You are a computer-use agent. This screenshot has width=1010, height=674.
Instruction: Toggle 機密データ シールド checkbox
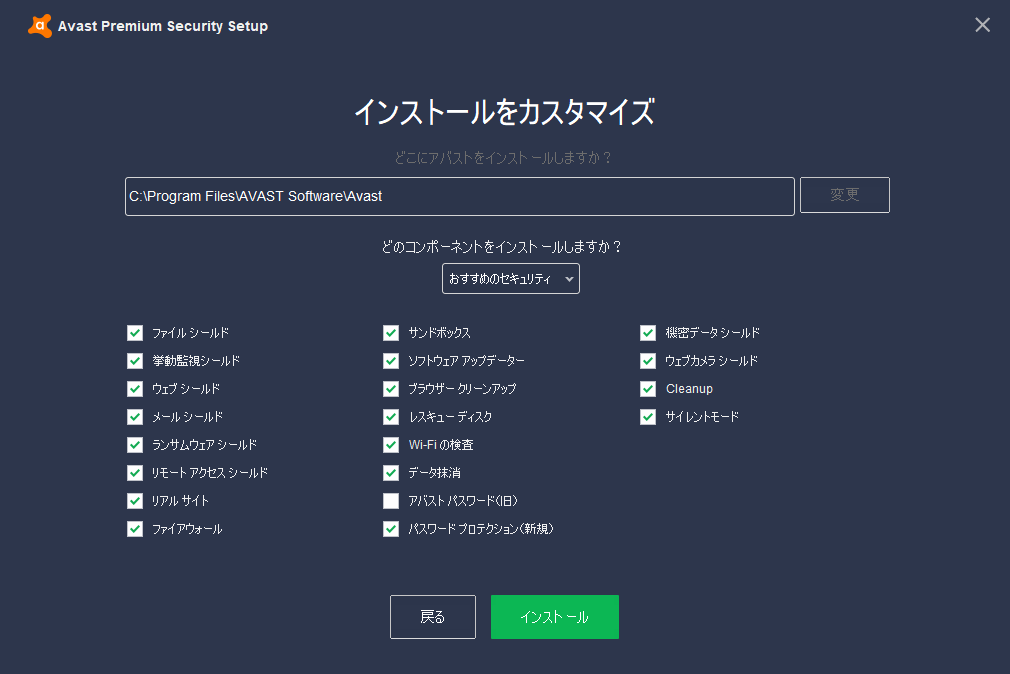click(x=648, y=333)
